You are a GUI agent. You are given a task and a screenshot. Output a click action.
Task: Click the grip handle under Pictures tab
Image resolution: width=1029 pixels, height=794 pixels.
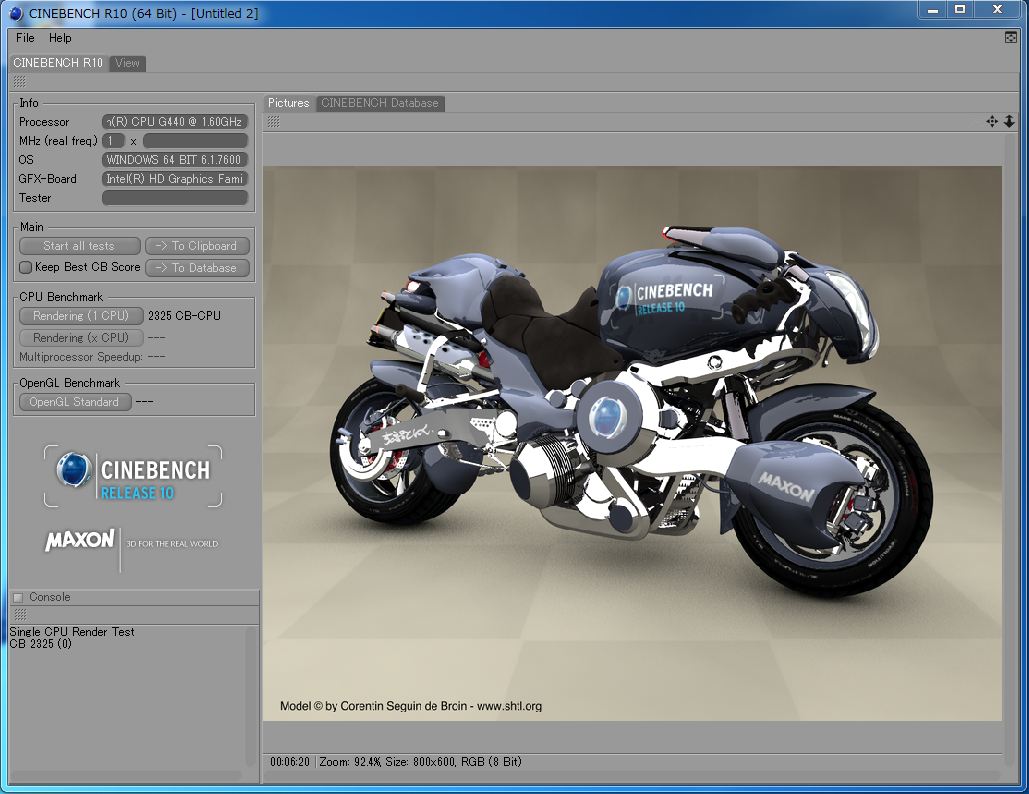pos(273,121)
